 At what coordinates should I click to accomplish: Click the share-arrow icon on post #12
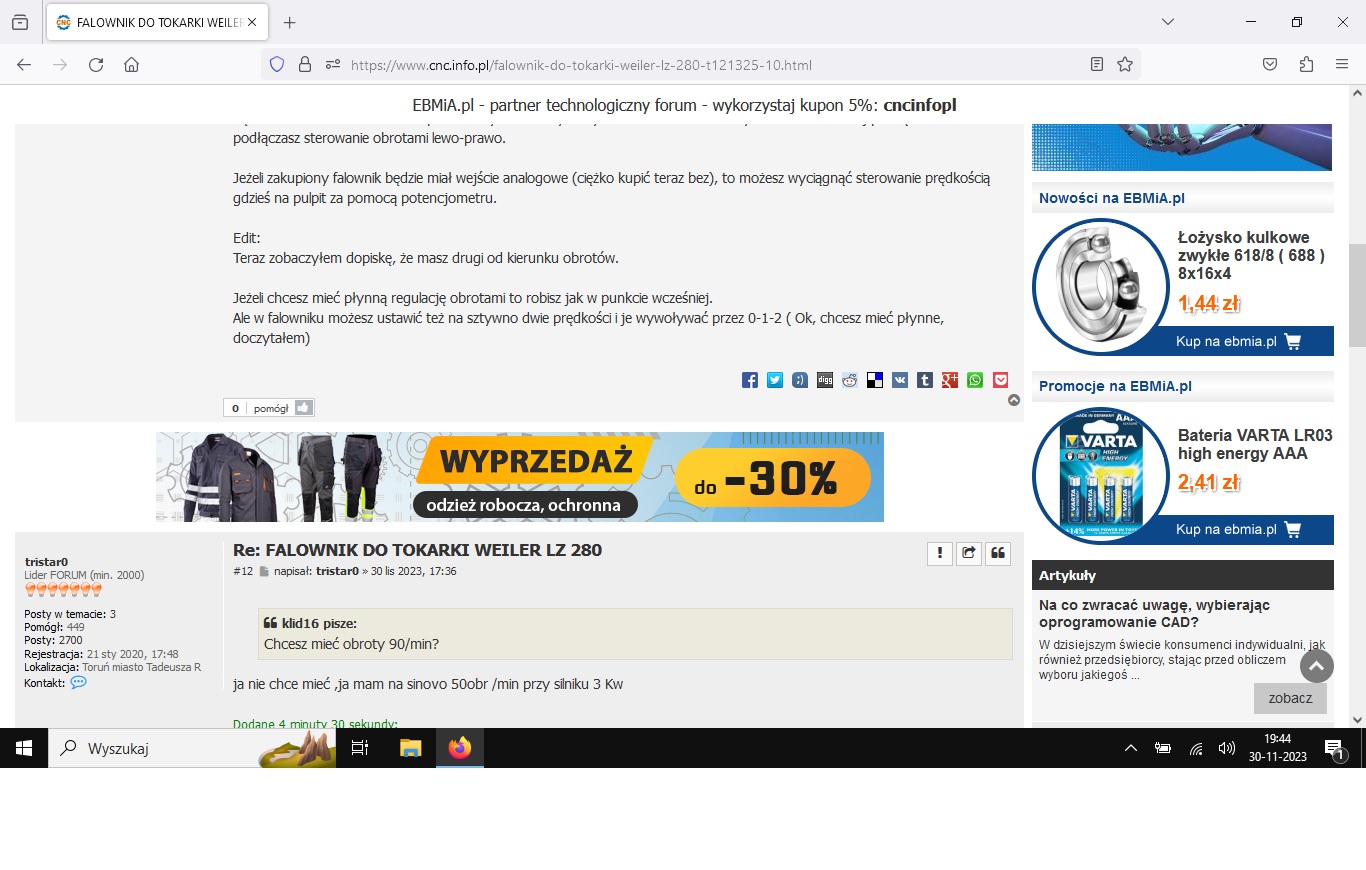pos(968,553)
